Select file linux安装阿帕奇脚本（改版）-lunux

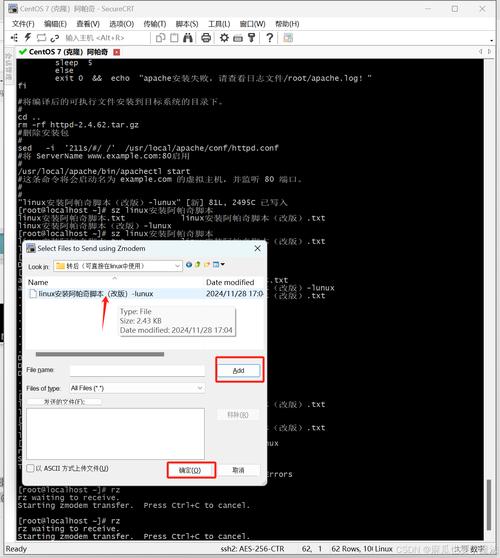(x=95, y=294)
